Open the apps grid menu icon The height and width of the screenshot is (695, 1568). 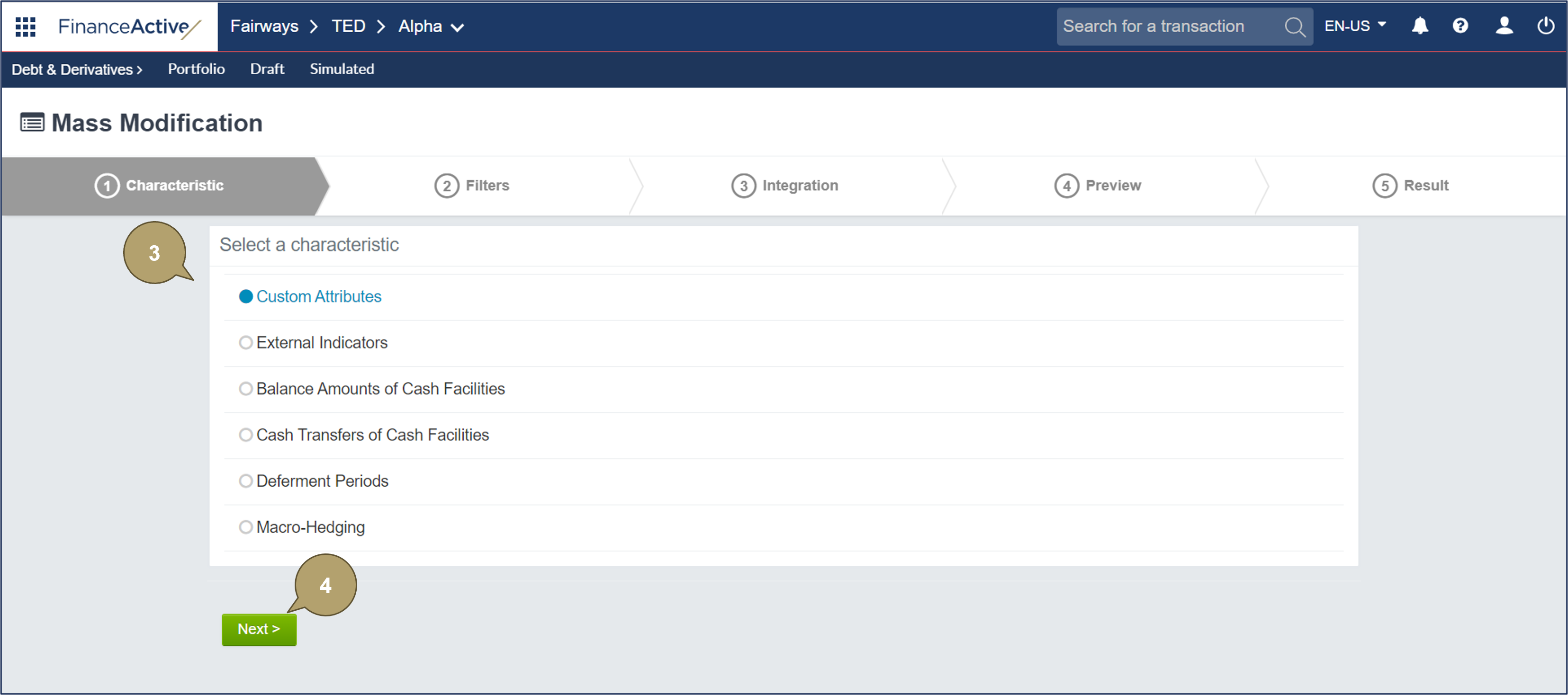click(x=25, y=26)
